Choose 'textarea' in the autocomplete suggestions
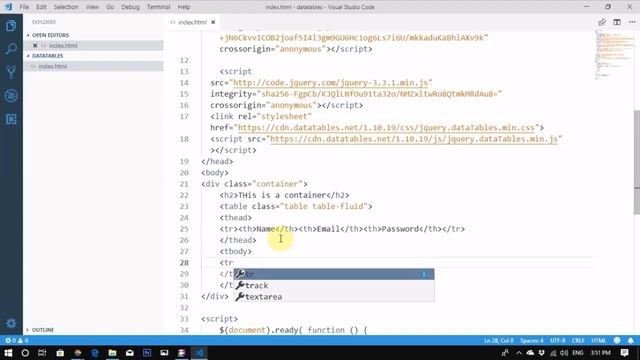Image resolution: width=640 pixels, height=360 pixels. (x=333, y=297)
